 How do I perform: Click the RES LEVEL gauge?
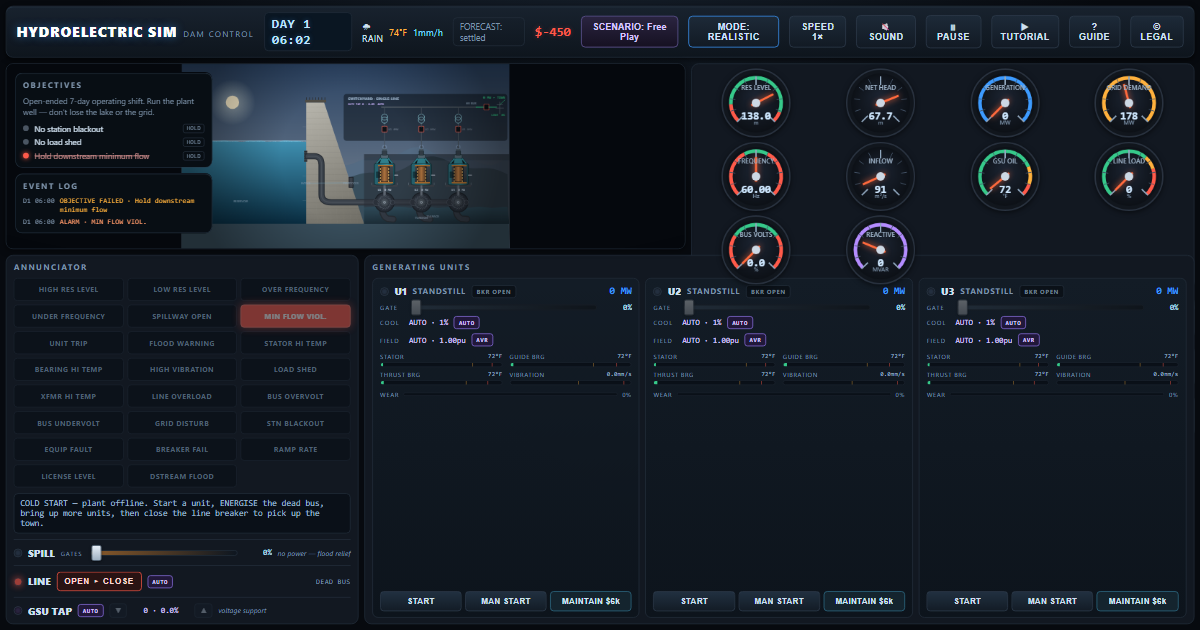point(756,103)
